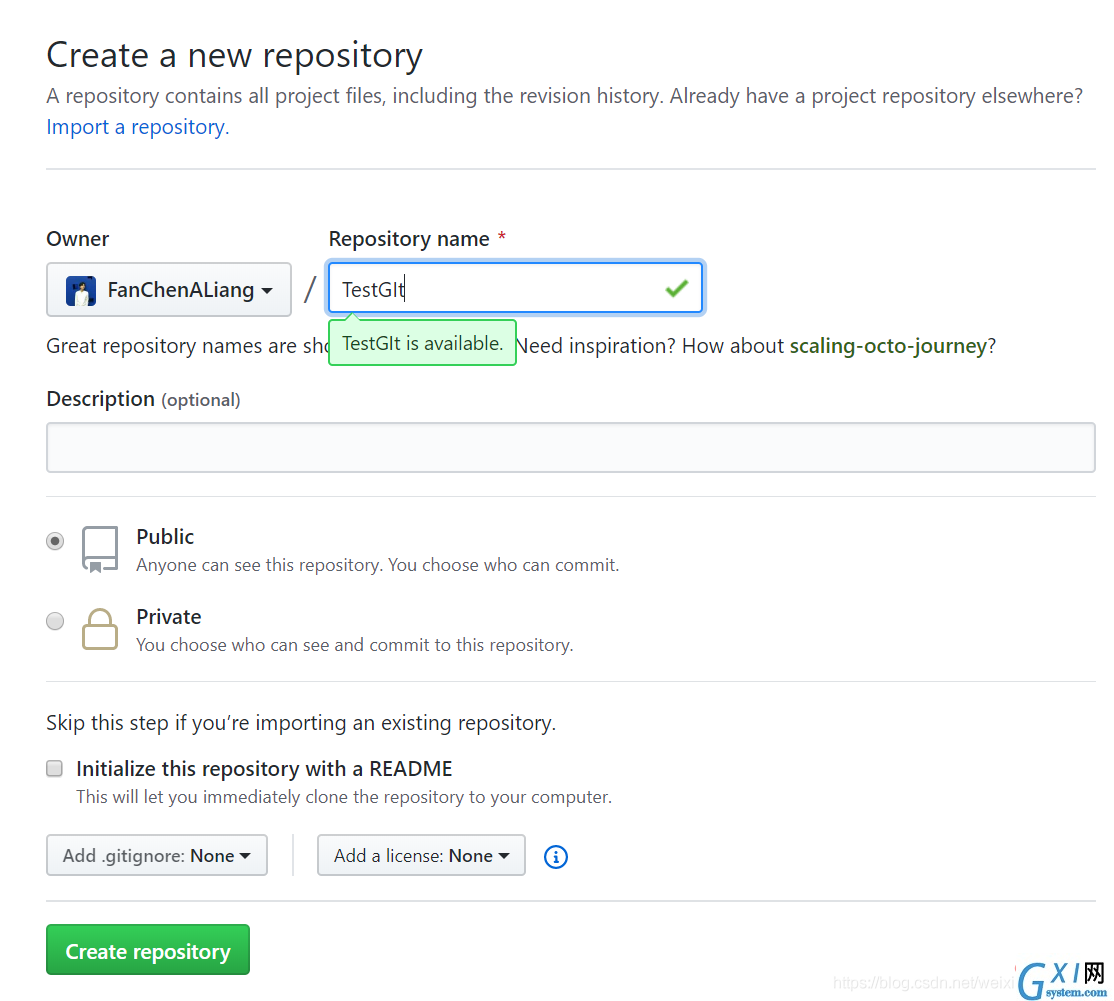Click 'Skip this step if you're importing' text
Screen dimensions: 1114x1001
pyautogui.click(x=301, y=723)
